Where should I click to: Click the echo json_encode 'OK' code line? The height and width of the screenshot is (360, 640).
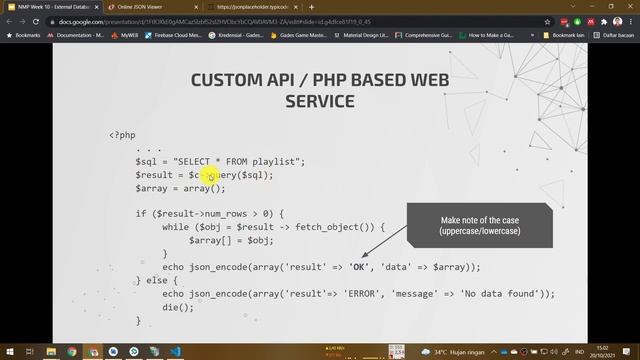pyautogui.click(x=321, y=267)
